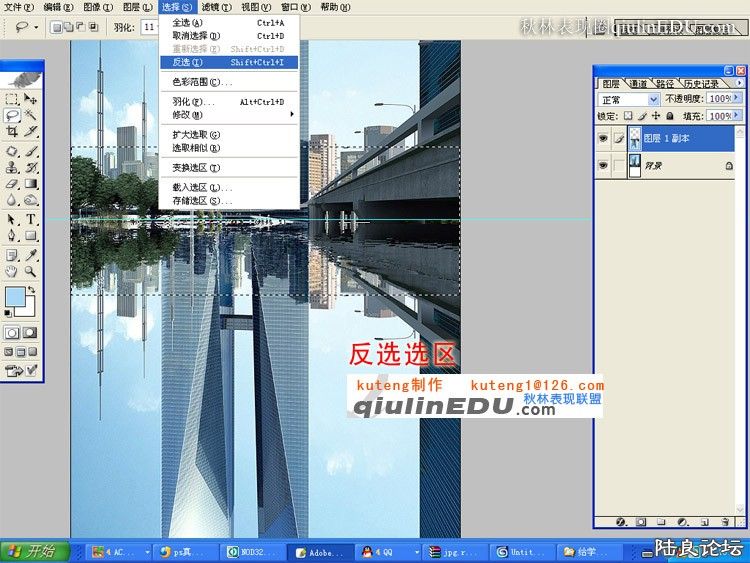Toggle visibility of the 背景 layer
The image size is (750, 563).
coord(603,166)
